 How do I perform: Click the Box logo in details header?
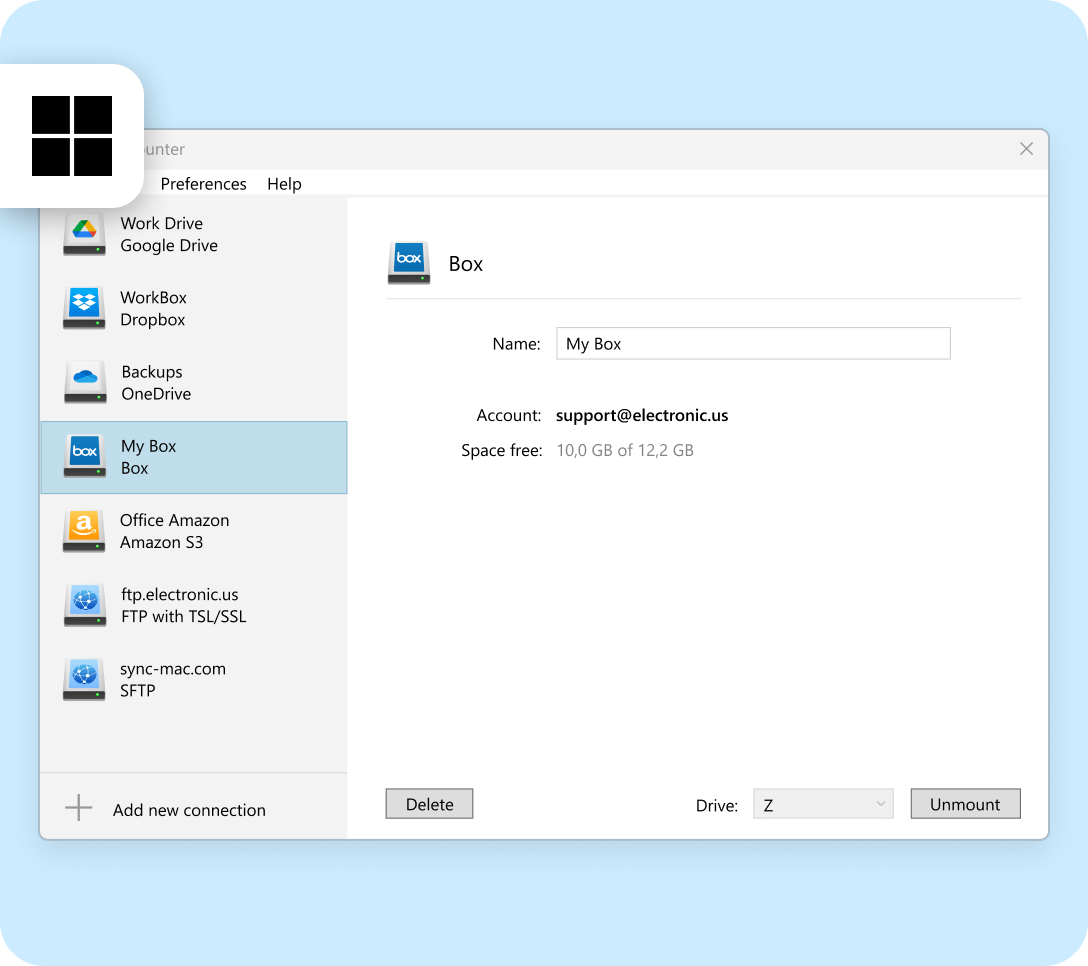pyautogui.click(x=408, y=263)
